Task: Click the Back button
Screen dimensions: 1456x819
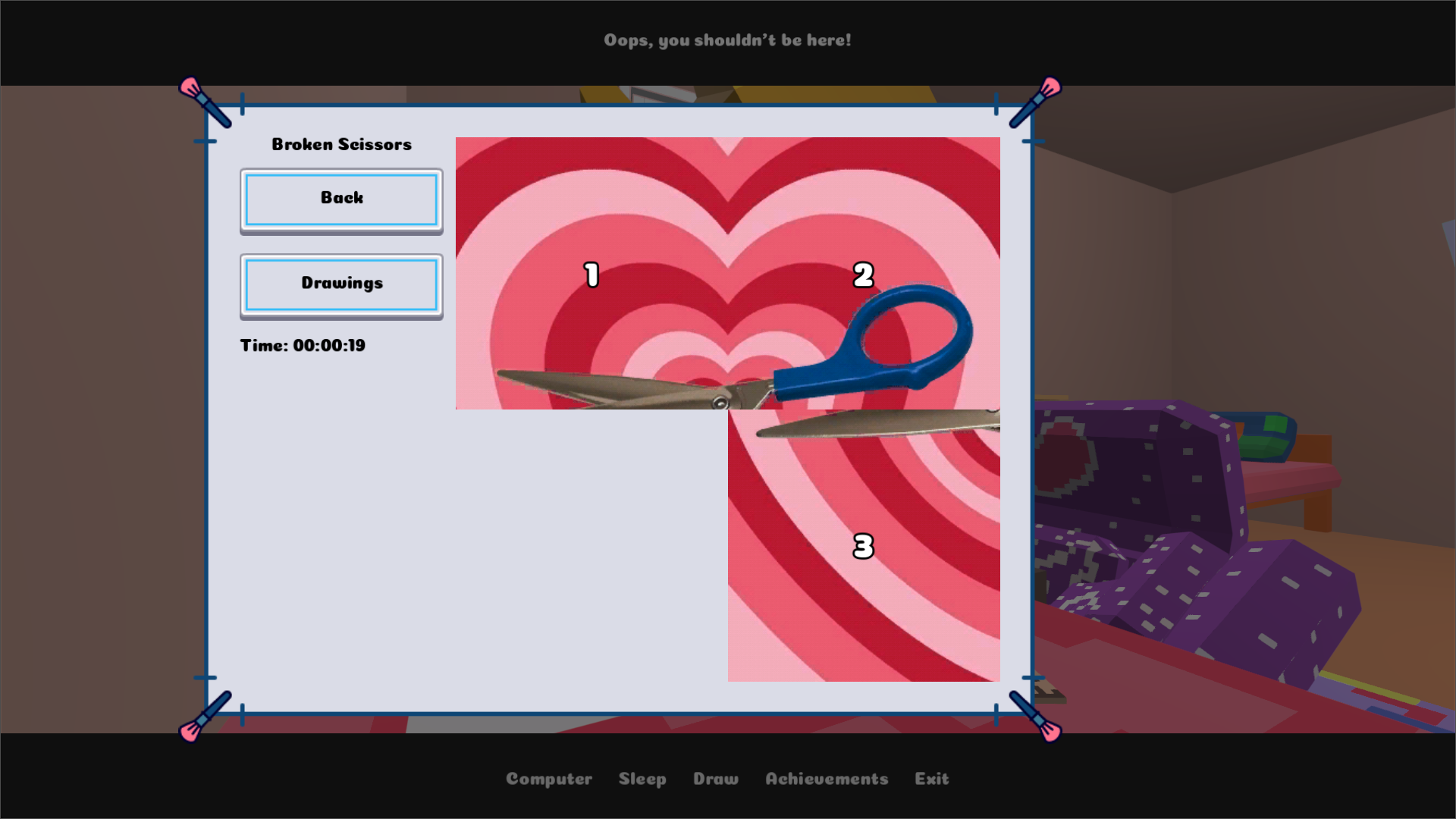Action: point(341,200)
